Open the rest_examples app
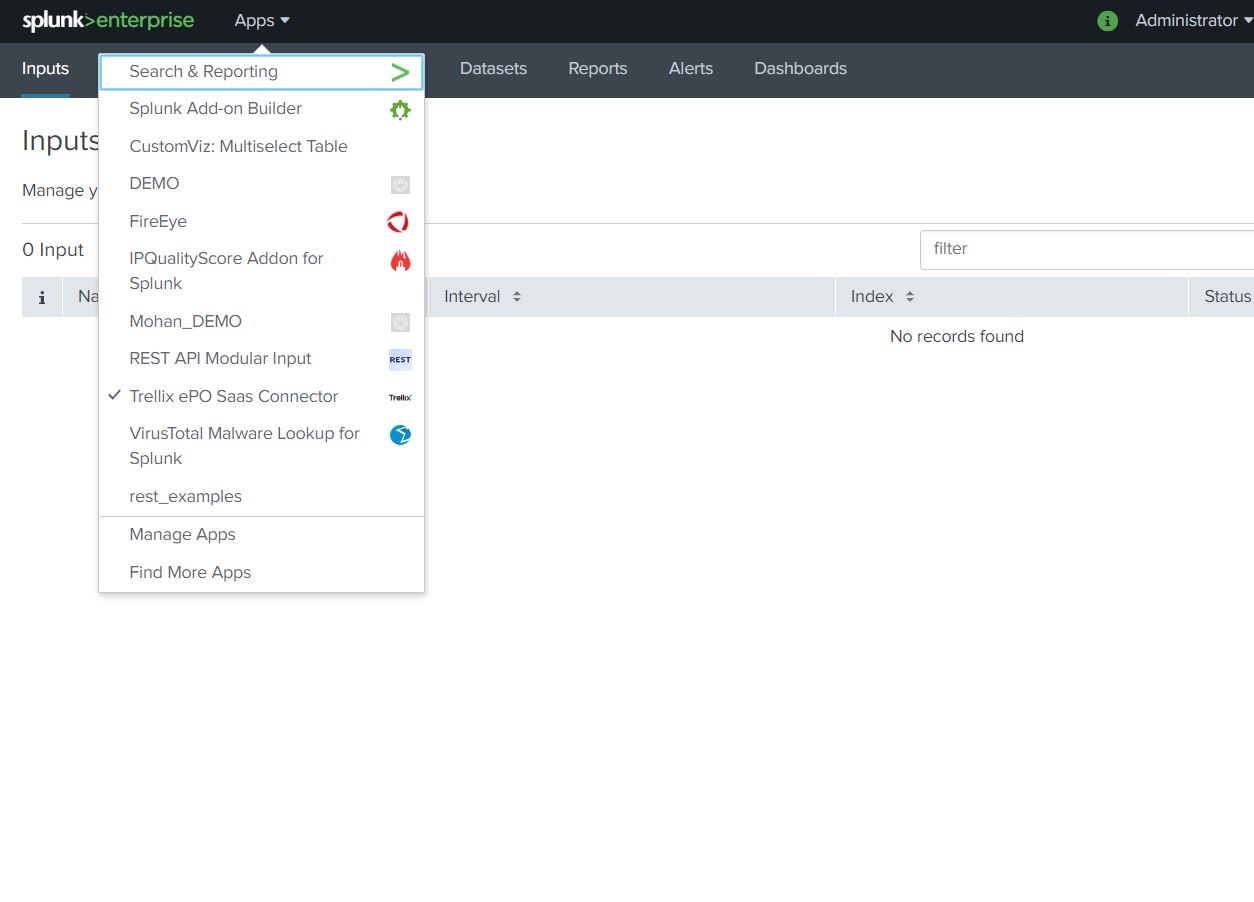The height and width of the screenshot is (902, 1254). click(261, 496)
